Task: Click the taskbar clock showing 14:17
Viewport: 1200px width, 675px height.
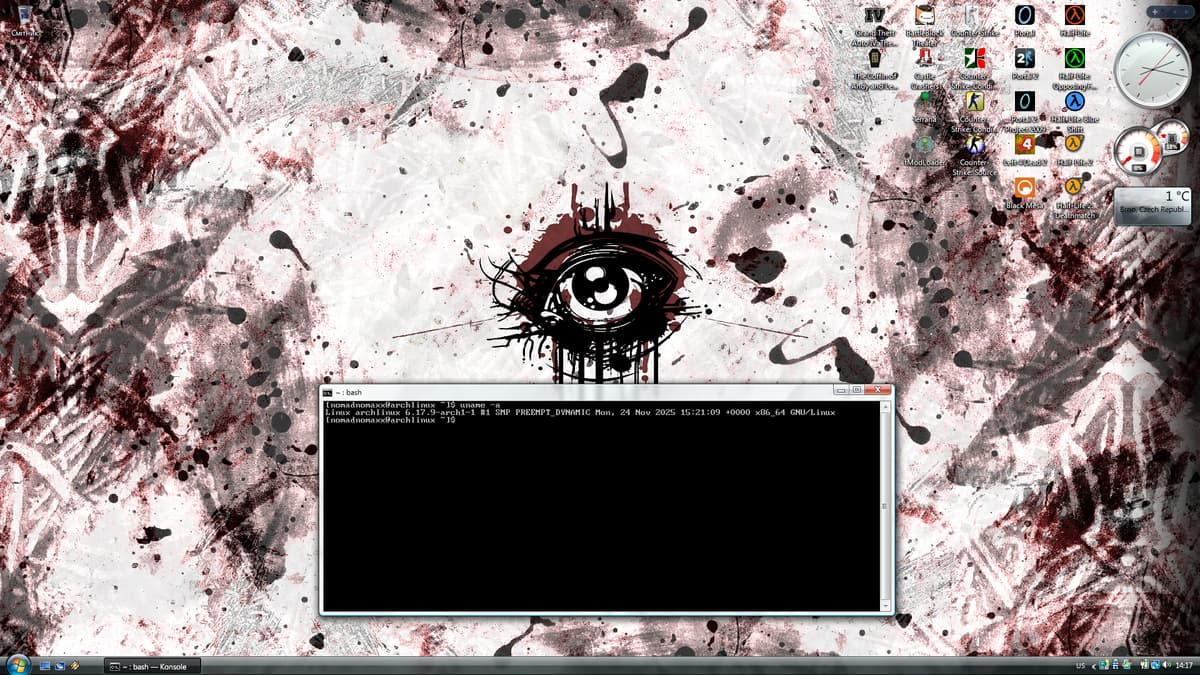Action: tap(1184, 666)
